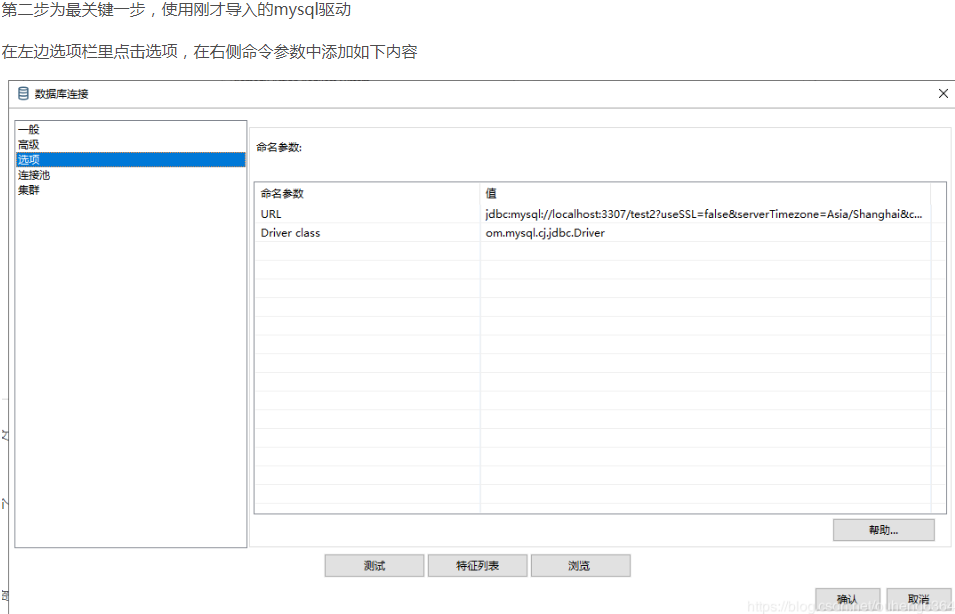Confirm with the 确认 button
This screenshot has width=955, height=614.
point(848,600)
